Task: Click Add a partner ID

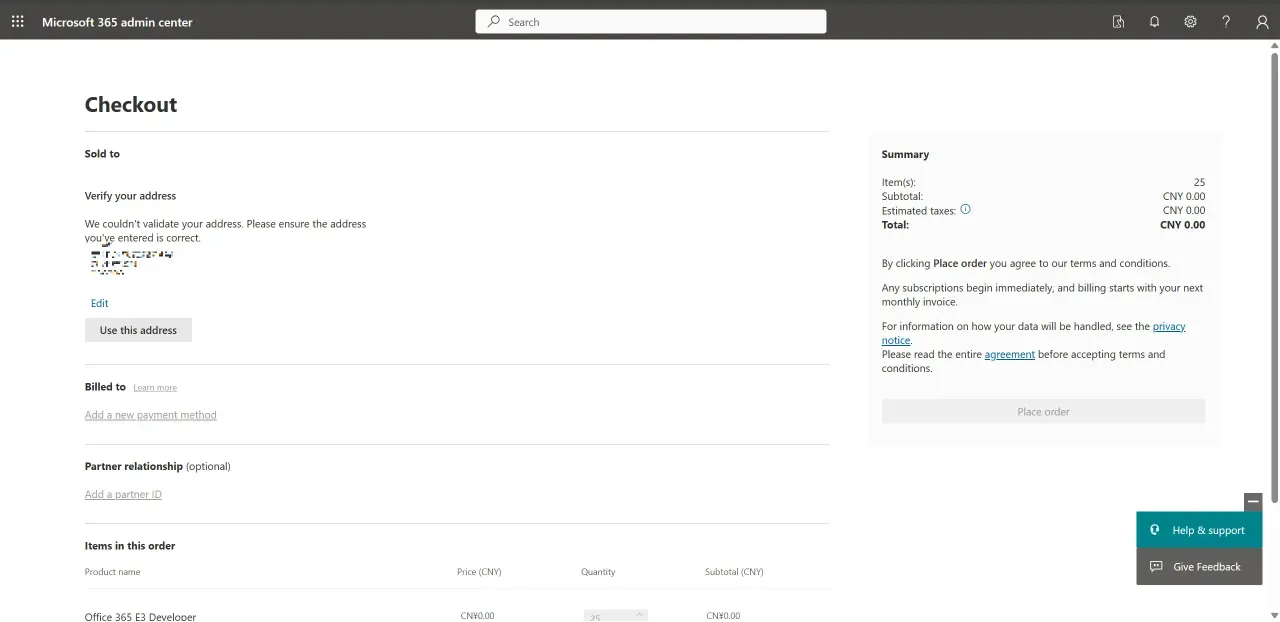Action: [123, 495]
